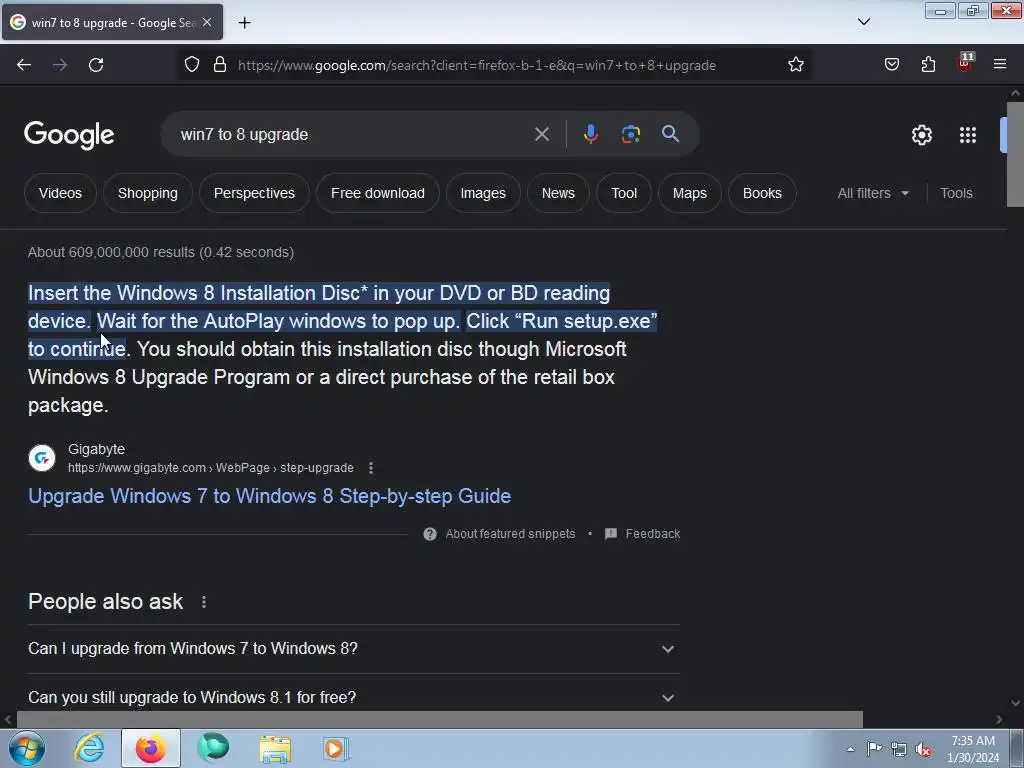Open the Firefox hamburger application menu

click(1000, 64)
